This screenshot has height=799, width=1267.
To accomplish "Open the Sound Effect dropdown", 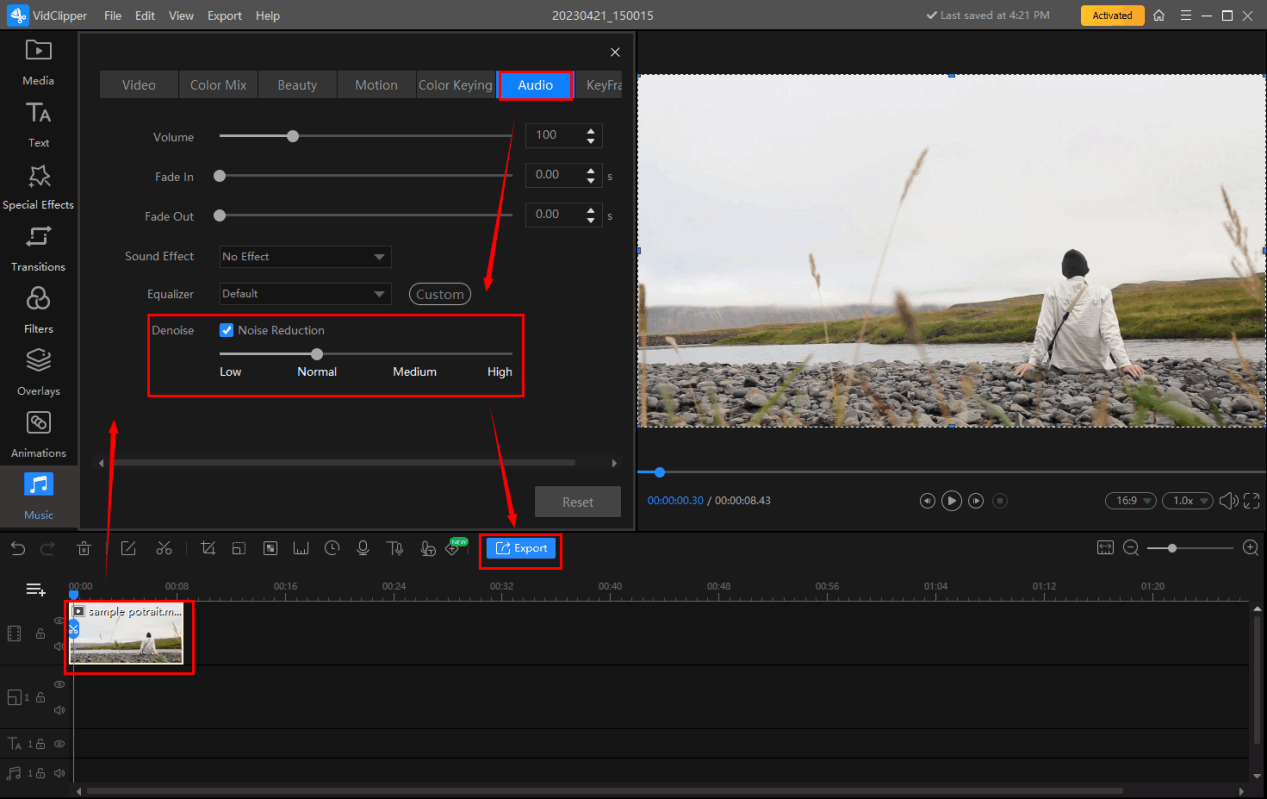I will [x=305, y=257].
